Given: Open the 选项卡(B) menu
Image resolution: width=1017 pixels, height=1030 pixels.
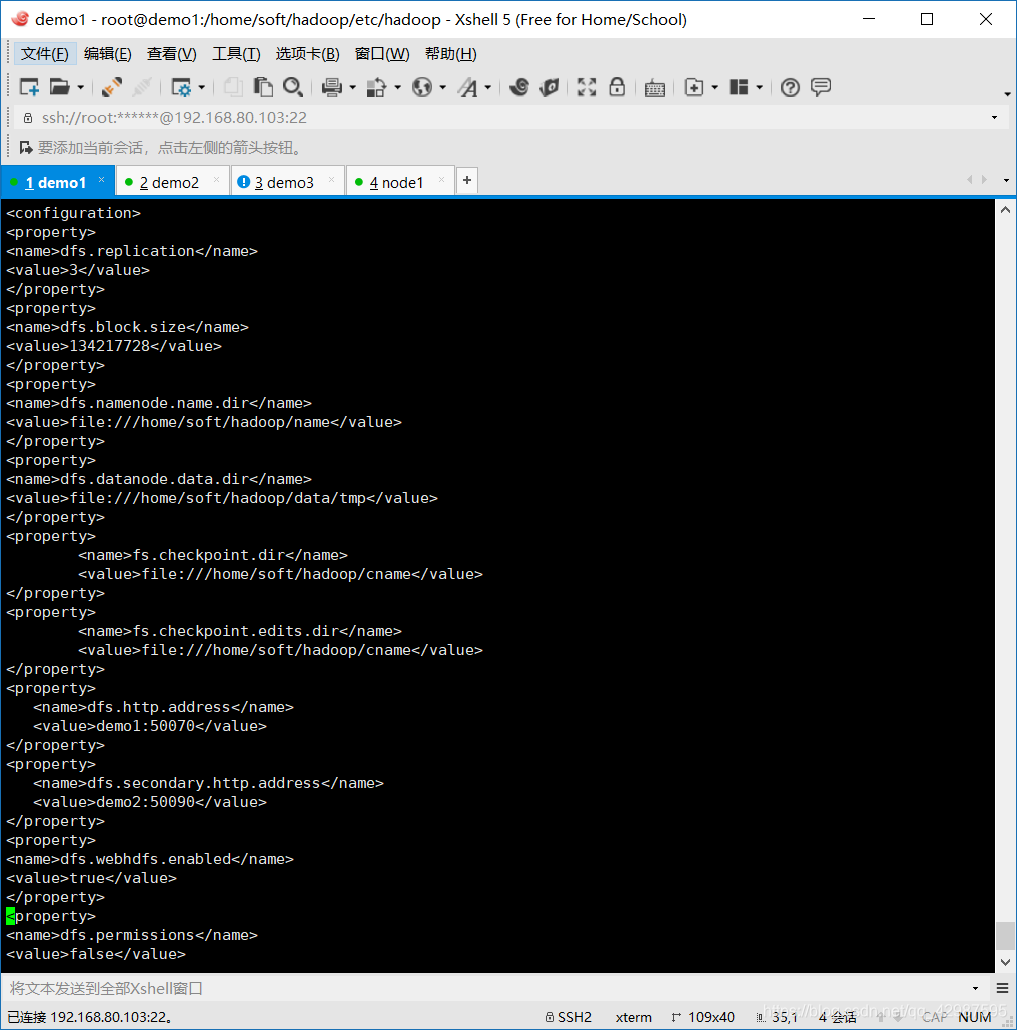Looking at the screenshot, I should click(x=307, y=54).
